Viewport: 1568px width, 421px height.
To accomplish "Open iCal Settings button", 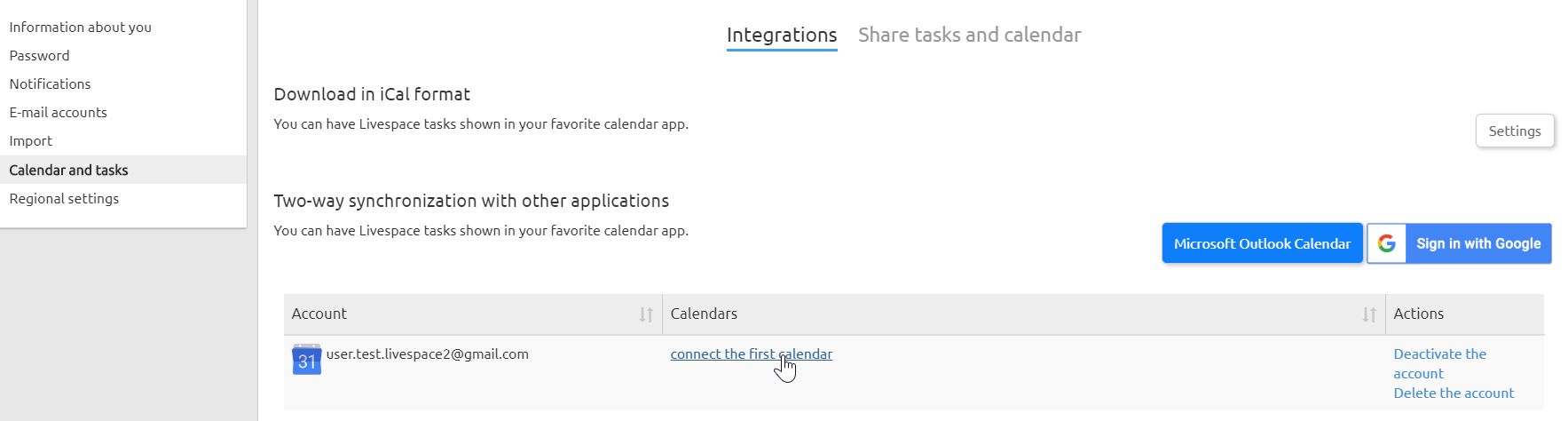I will pyautogui.click(x=1514, y=131).
